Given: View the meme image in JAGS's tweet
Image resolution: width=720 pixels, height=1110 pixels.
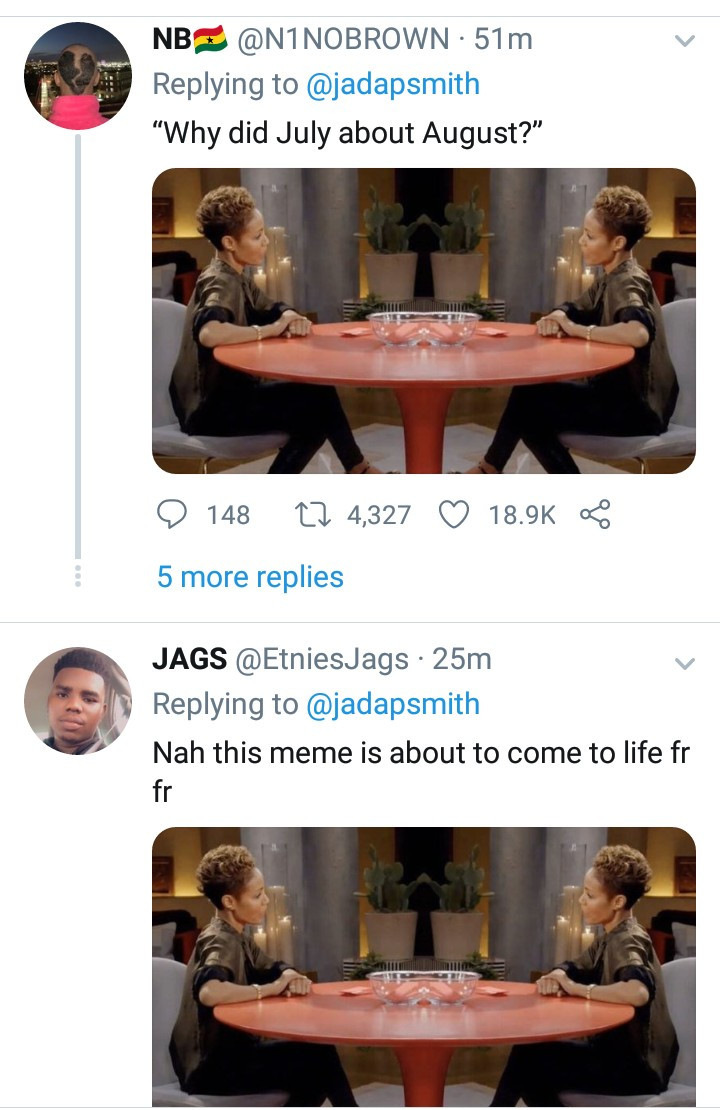Looking at the screenshot, I should pos(424,965).
